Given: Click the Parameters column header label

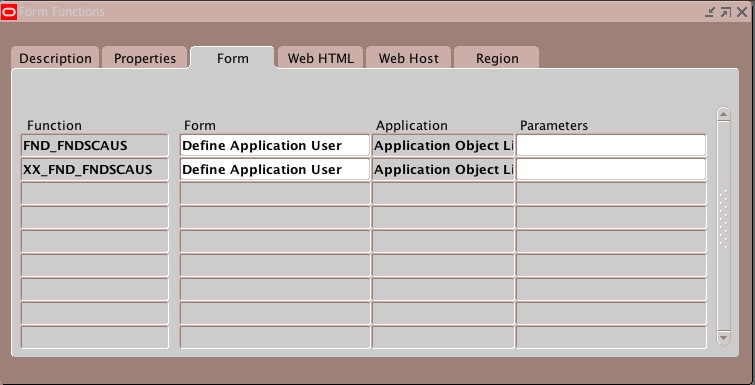Looking at the screenshot, I should coord(554,126).
